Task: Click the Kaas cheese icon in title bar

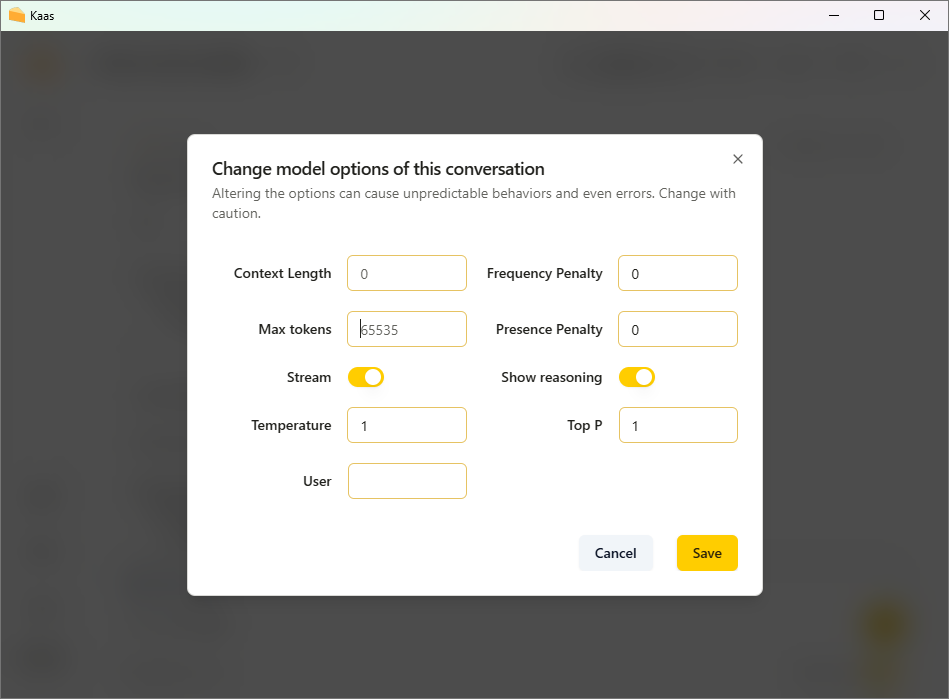Action: click(x=16, y=15)
